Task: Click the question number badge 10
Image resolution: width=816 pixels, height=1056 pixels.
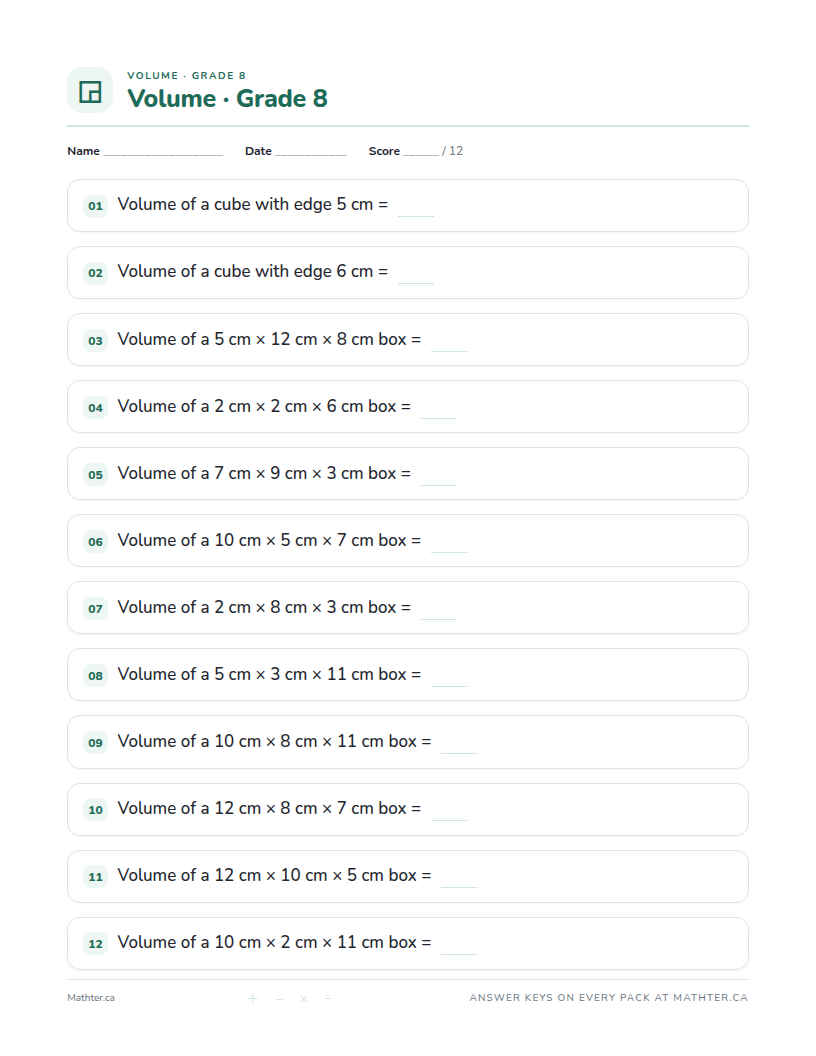Action: (96, 810)
